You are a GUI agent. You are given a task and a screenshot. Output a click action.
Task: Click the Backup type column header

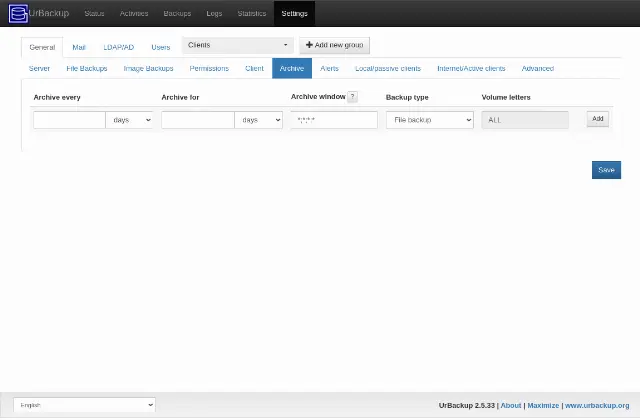coord(407,97)
